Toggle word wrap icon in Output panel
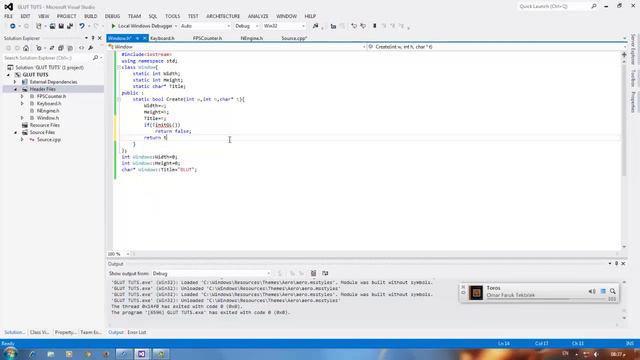Screen dimensions: 640x360 pos(325,273)
